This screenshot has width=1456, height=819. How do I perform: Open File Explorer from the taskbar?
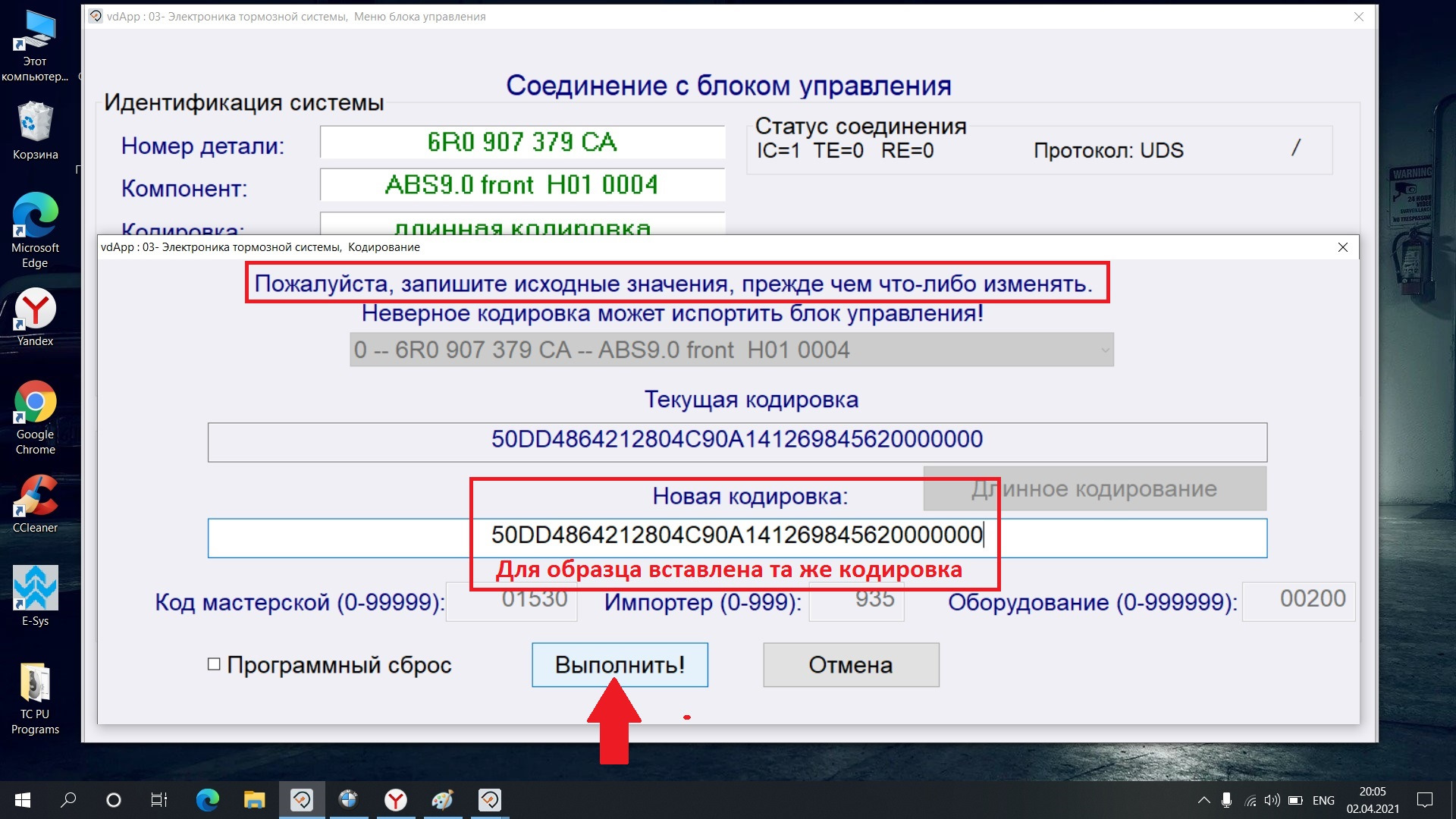[x=254, y=800]
